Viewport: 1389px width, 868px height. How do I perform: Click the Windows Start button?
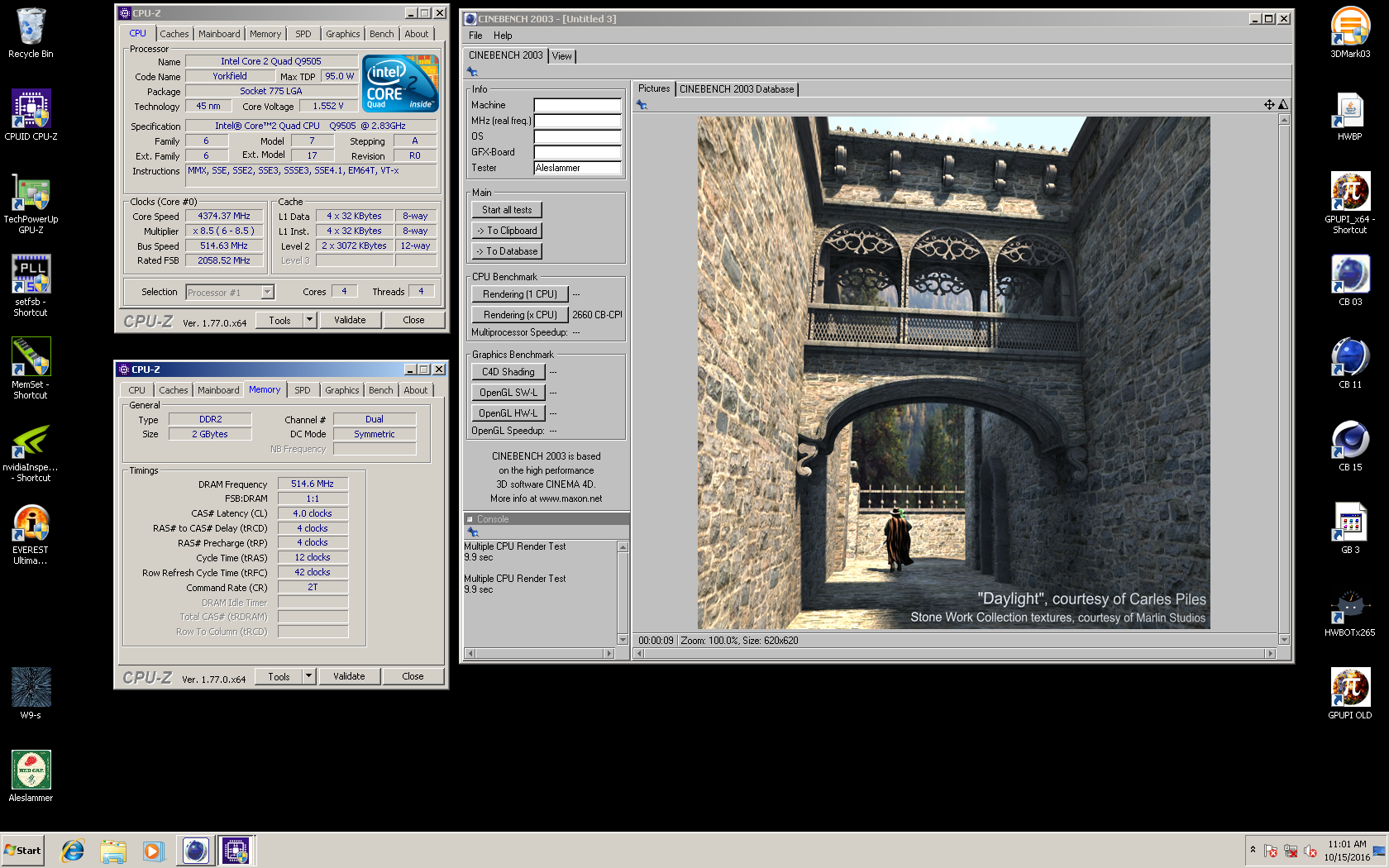(22, 851)
